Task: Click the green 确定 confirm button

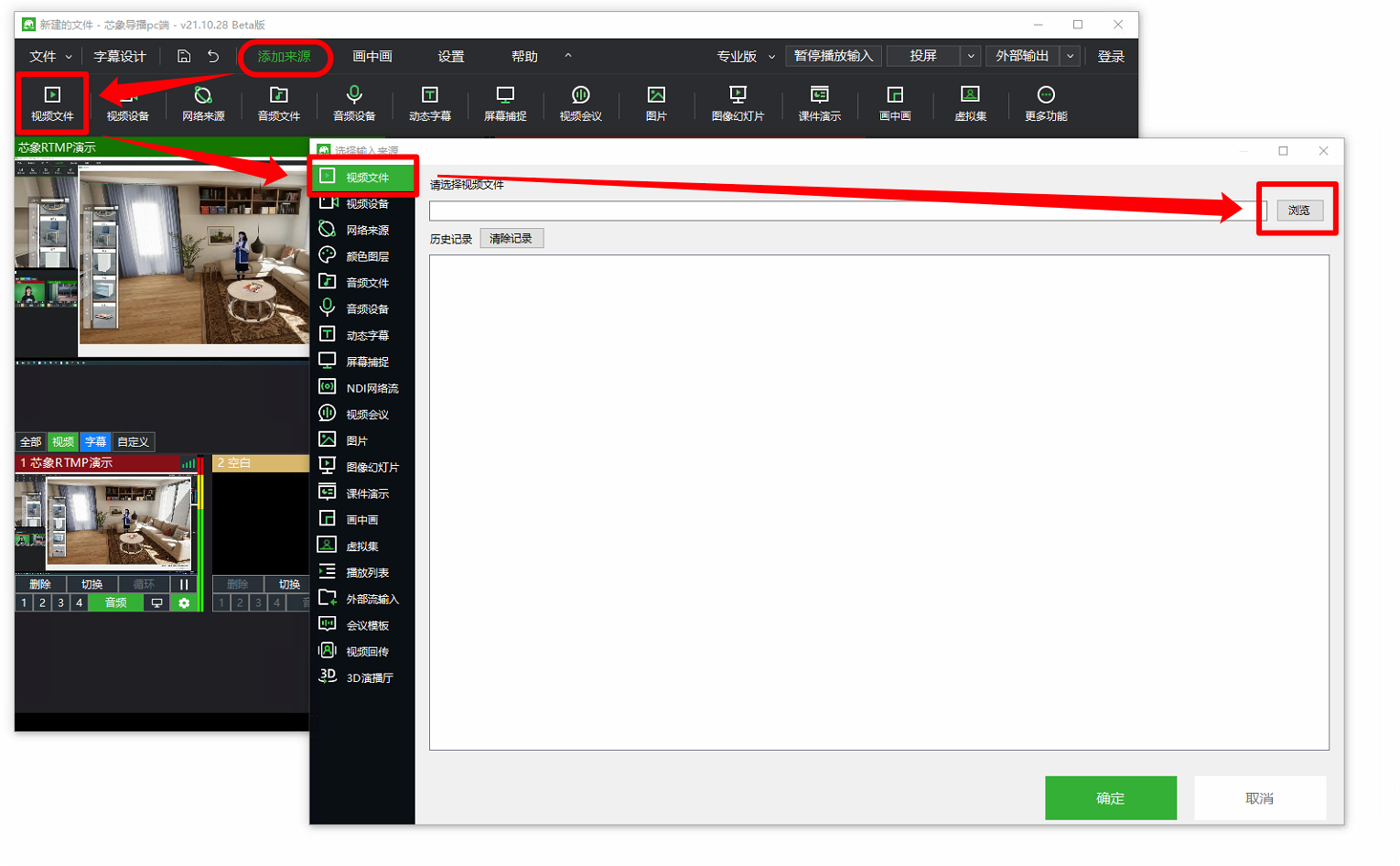Action: click(1110, 797)
